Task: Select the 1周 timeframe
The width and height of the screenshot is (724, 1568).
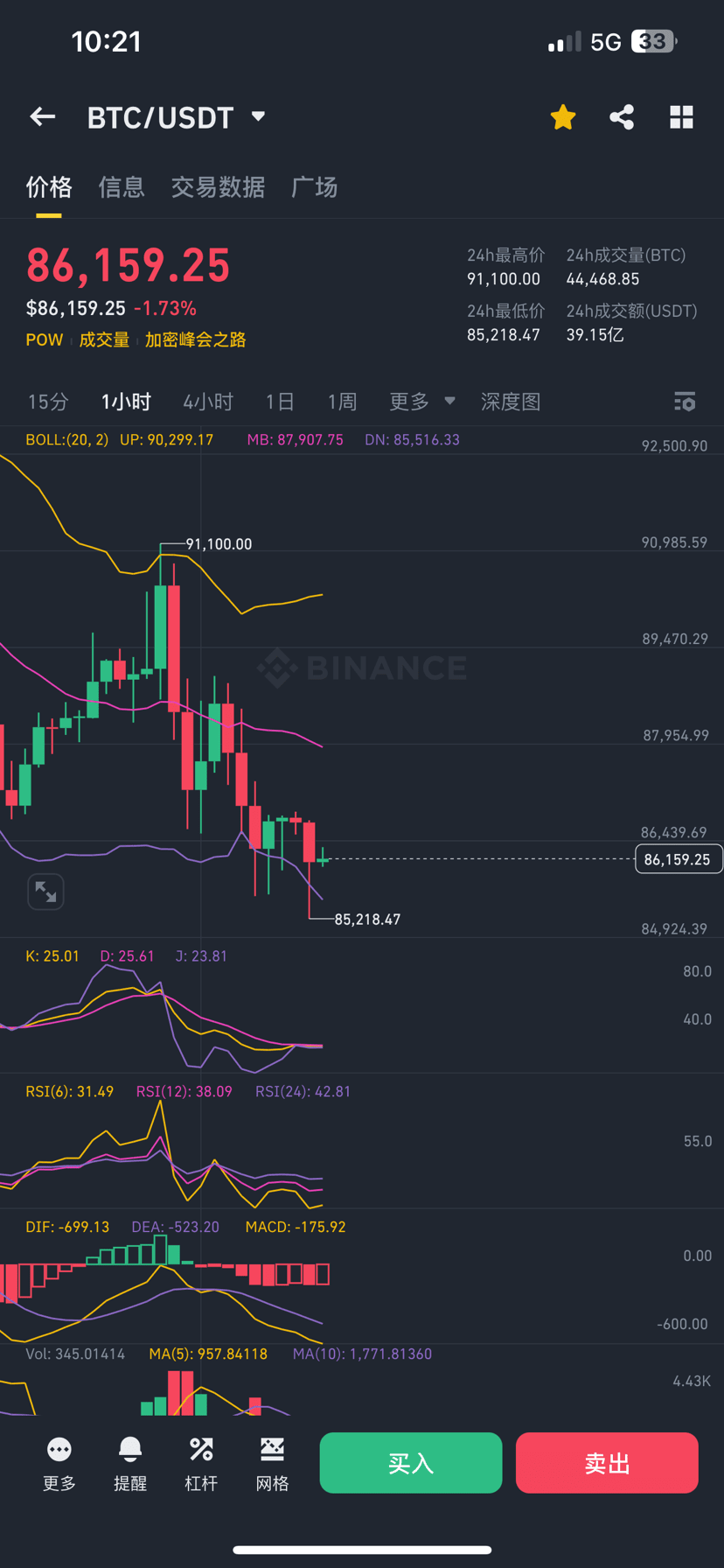Action: (342, 402)
